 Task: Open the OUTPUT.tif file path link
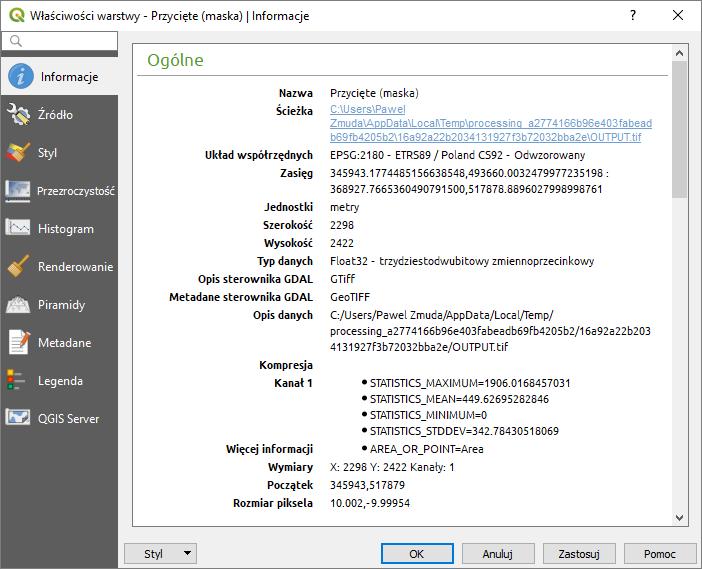(491, 123)
